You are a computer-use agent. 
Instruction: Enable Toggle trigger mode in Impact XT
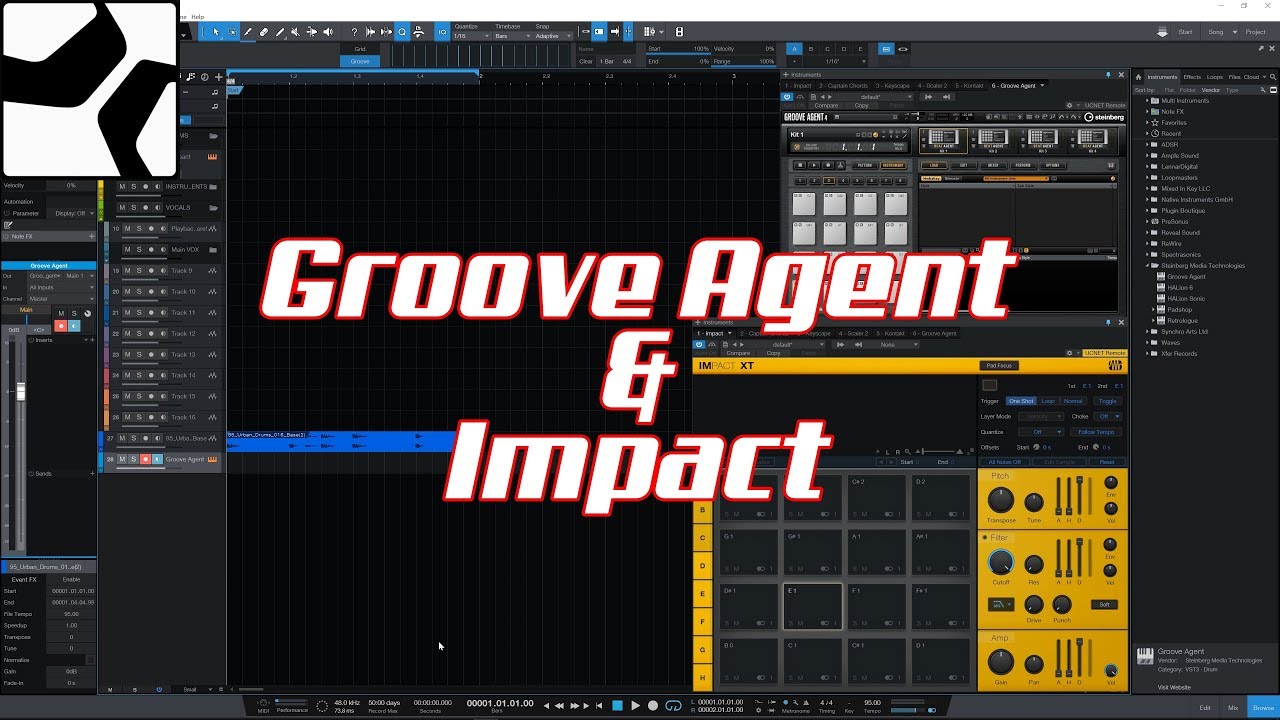(1107, 401)
